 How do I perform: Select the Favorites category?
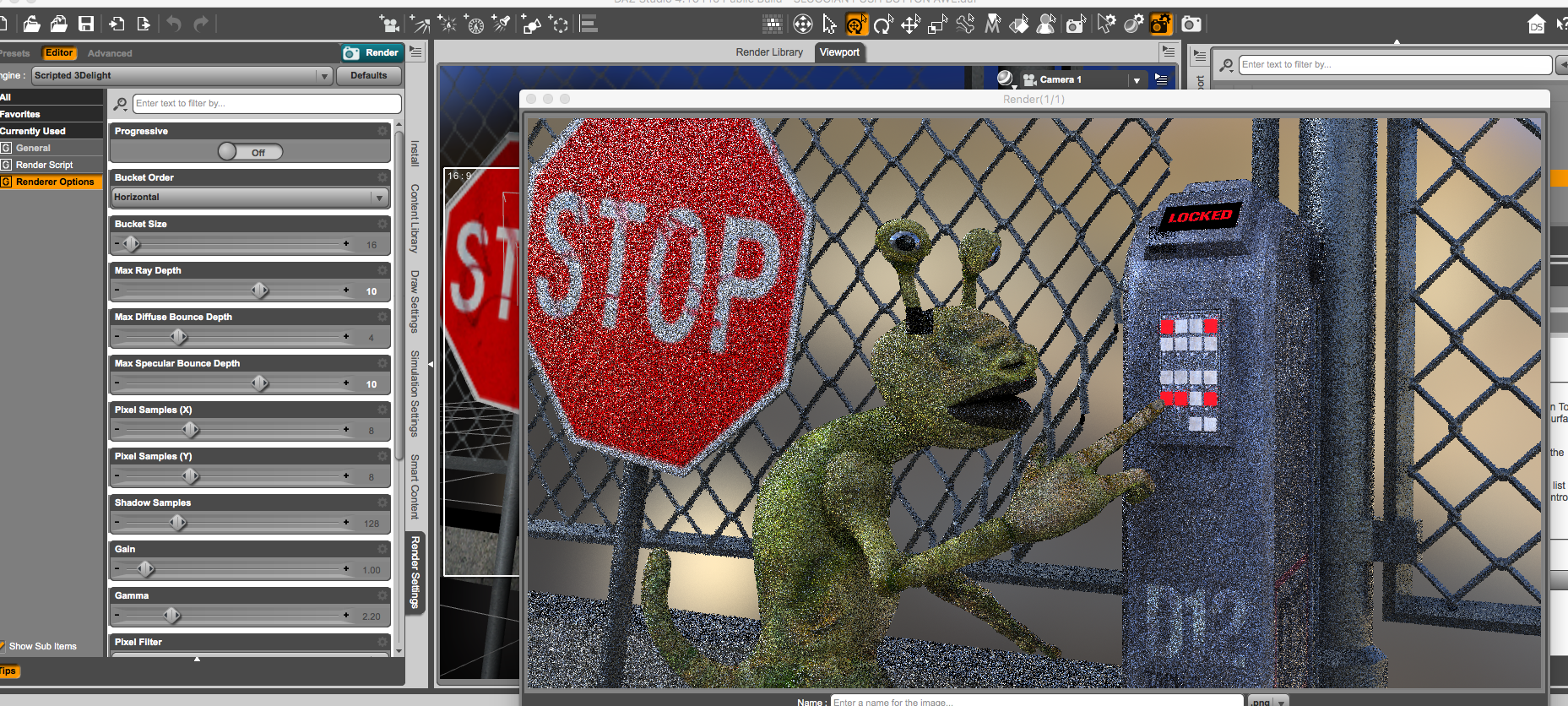coord(52,114)
